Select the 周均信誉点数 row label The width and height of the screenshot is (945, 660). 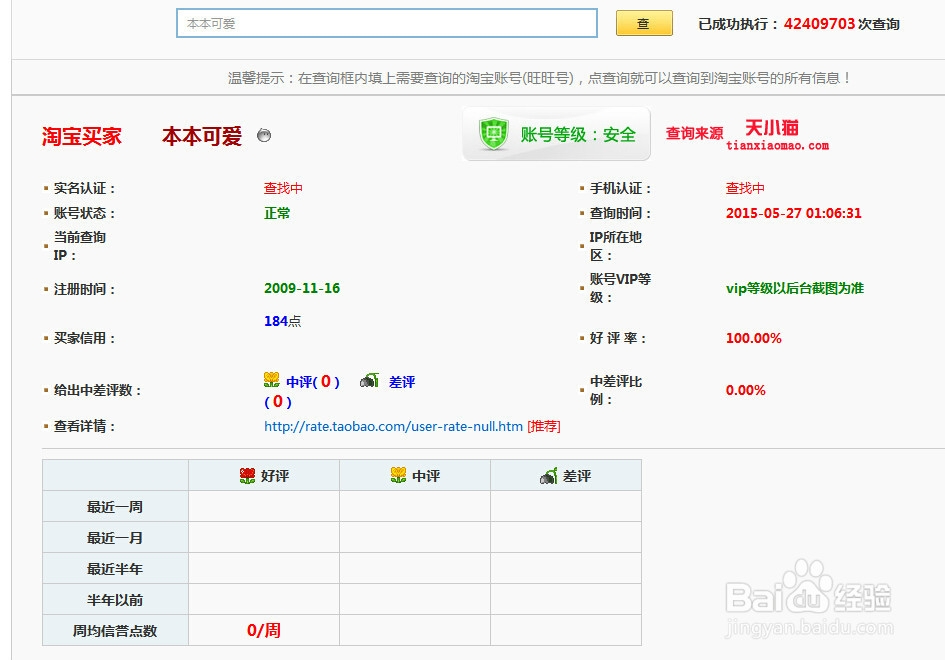coord(115,631)
